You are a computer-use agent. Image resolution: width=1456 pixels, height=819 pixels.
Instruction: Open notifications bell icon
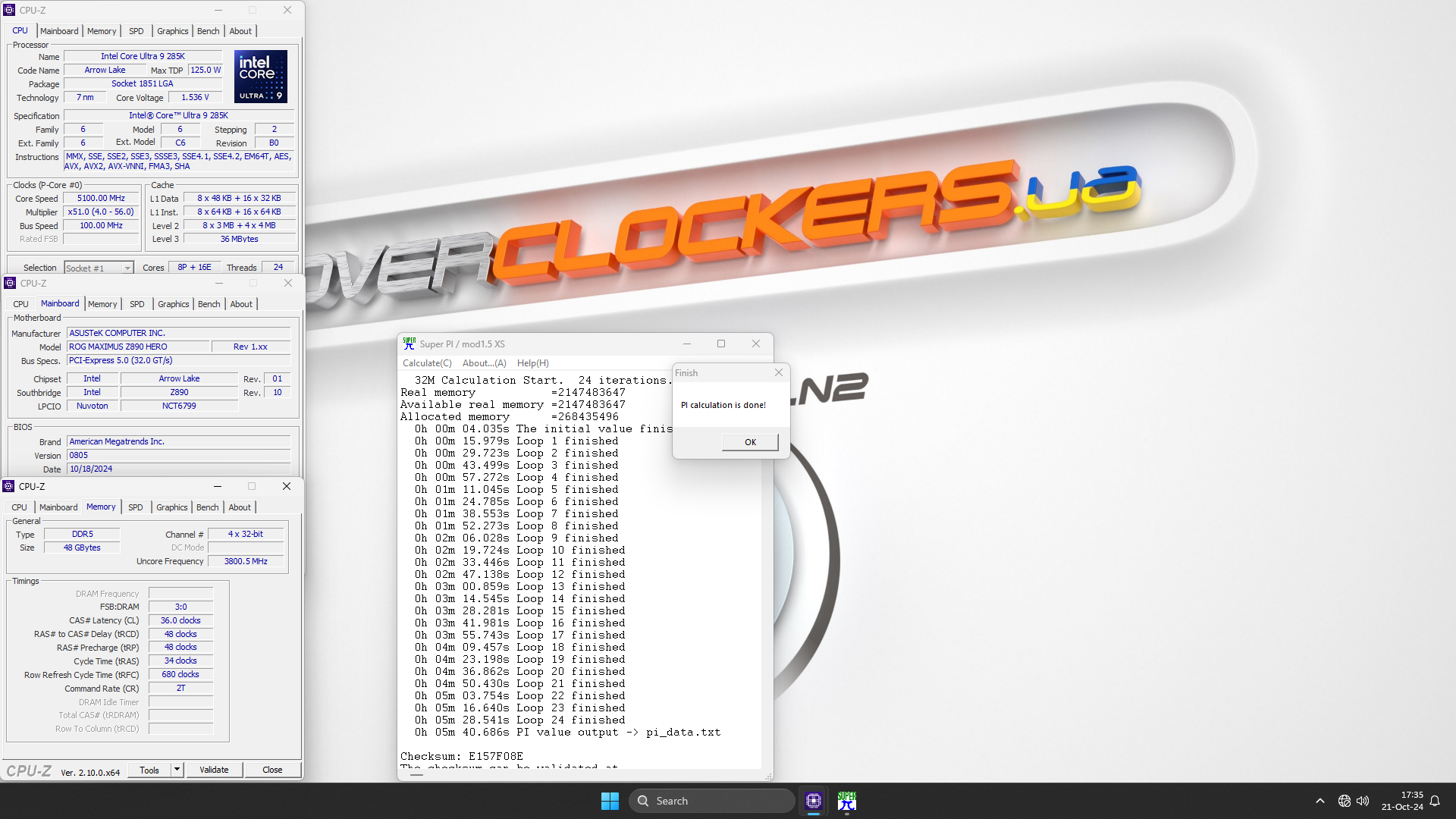click(x=1435, y=801)
